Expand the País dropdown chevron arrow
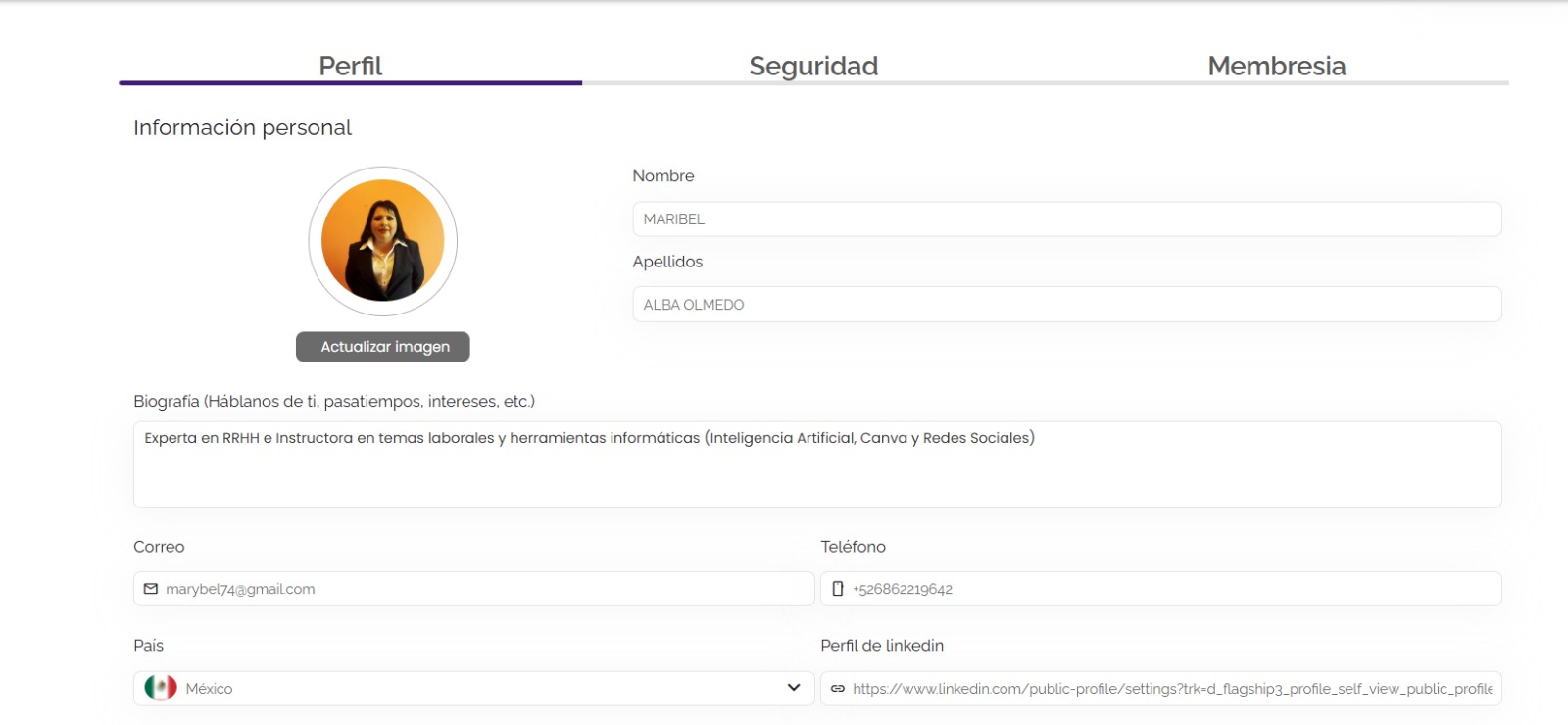Viewport: 1568px width, 725px height. (794, 688)
